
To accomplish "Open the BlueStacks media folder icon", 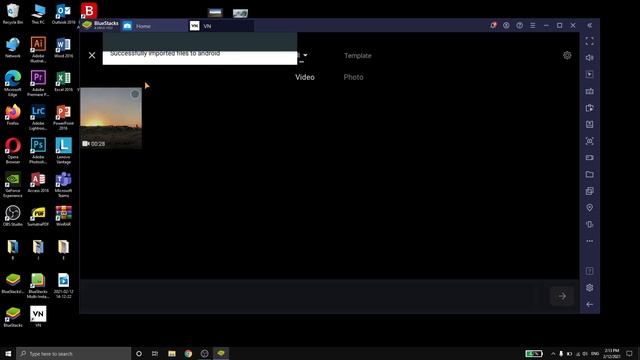I will (589, 174).
